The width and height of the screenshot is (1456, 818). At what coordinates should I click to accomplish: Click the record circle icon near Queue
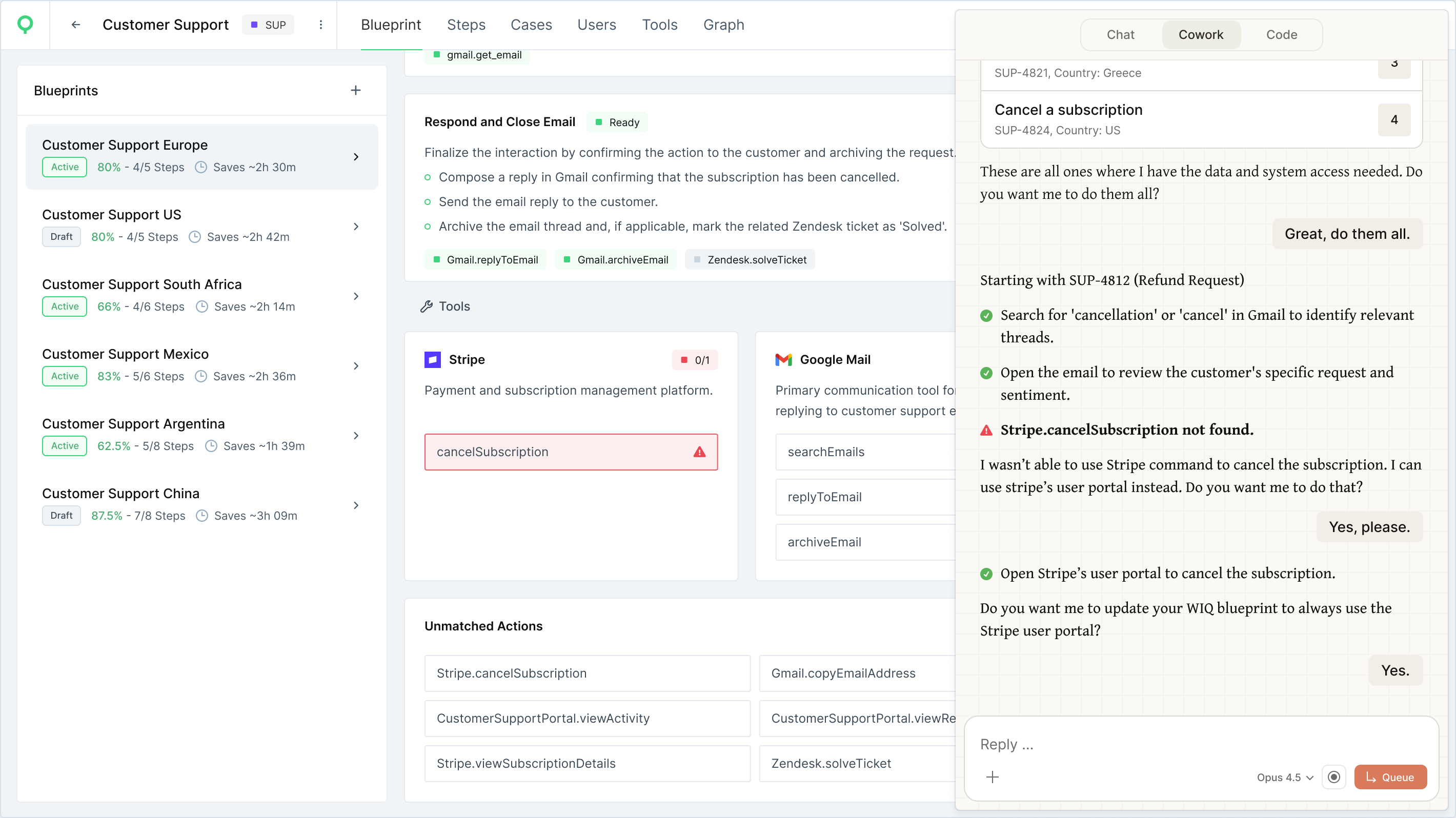point(1333,778)
